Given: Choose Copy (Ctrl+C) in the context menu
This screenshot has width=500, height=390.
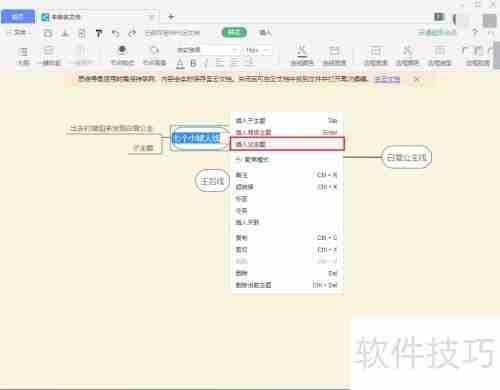Looking at the screenshot, I should click(x=287, y=238).
